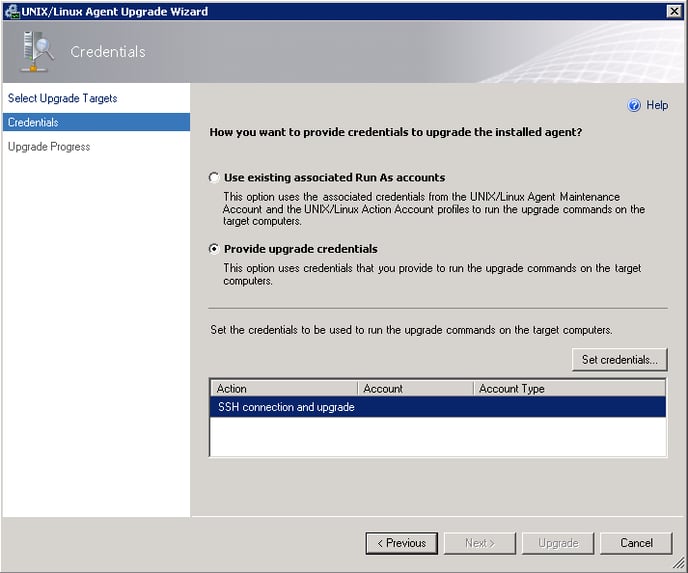Click the wizard title bar icon

(12, 11)
